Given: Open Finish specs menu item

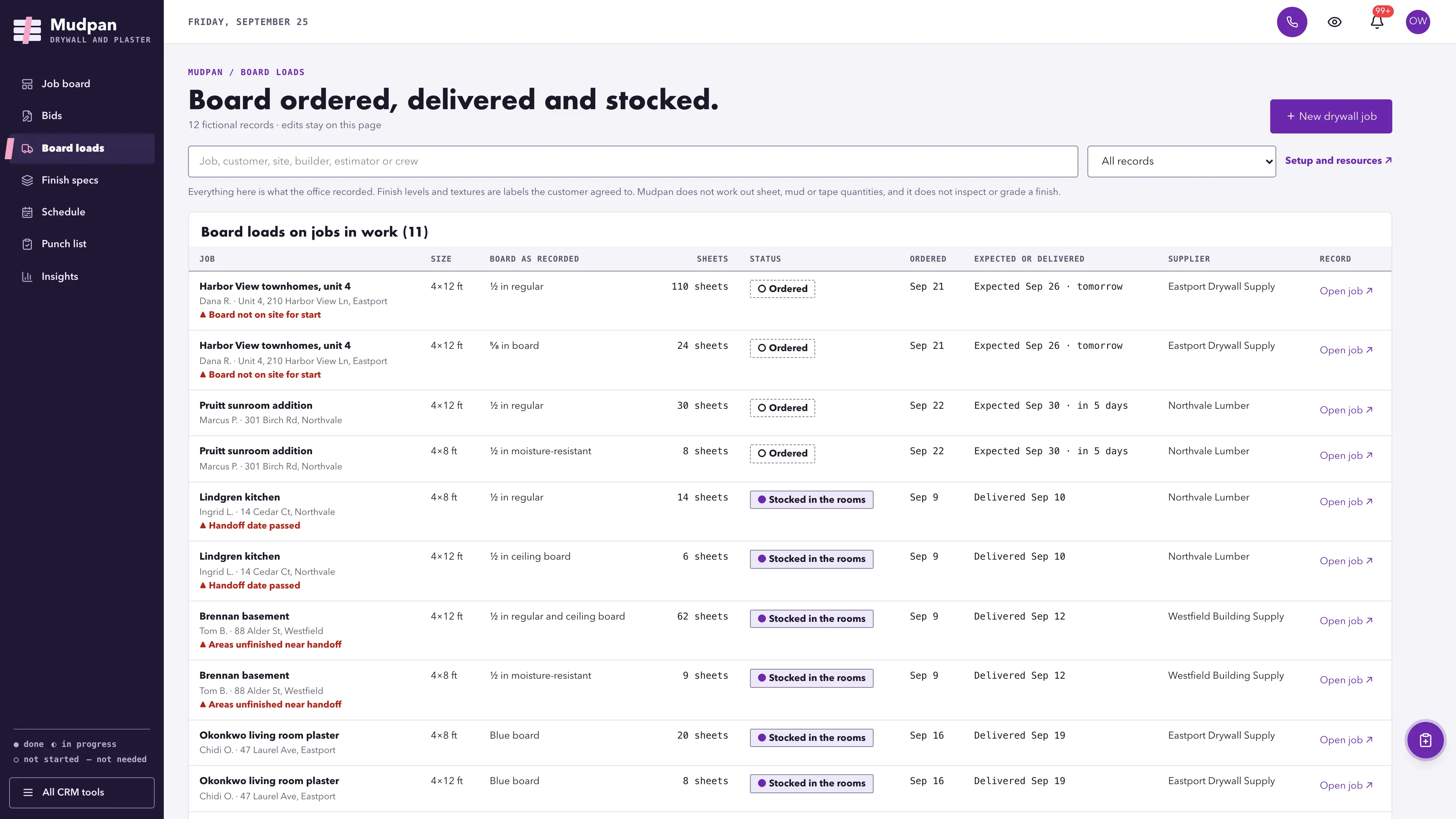Looking at the screenshot, I should [82, 180].
